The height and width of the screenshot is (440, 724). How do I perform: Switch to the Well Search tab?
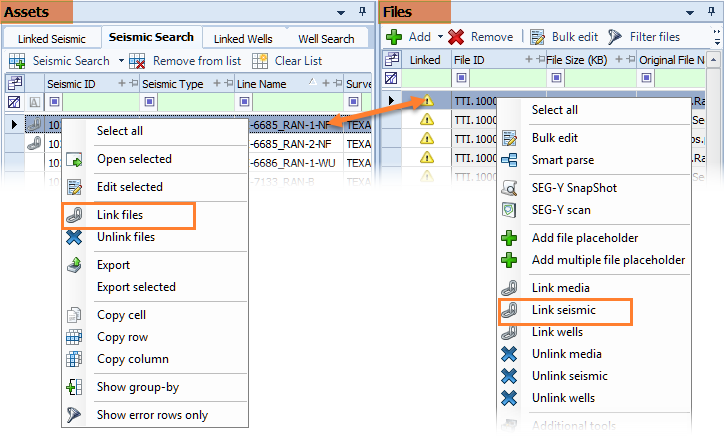[326, 39]
